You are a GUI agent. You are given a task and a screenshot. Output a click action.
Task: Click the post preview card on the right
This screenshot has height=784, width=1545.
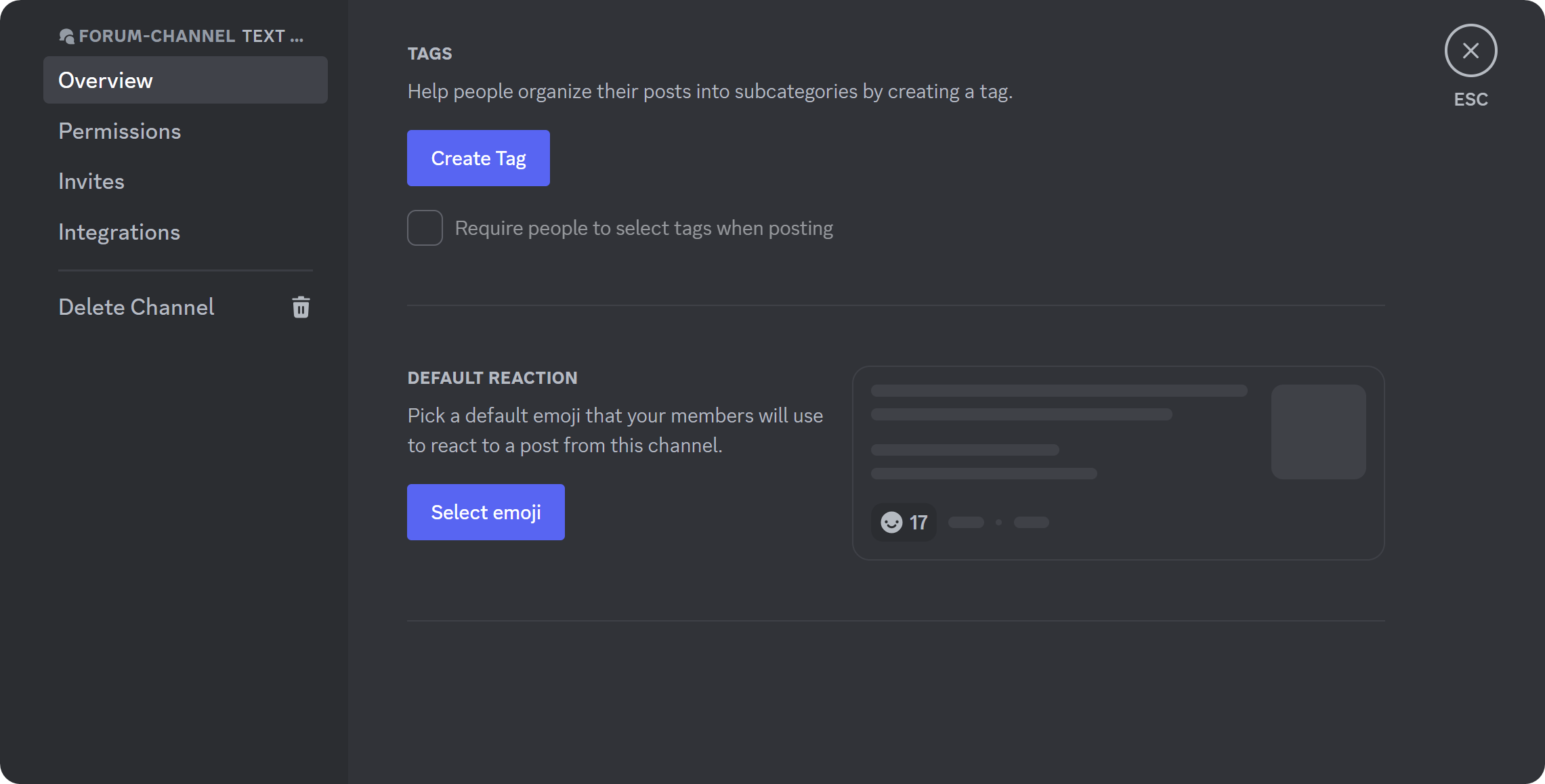(1118, 464)
